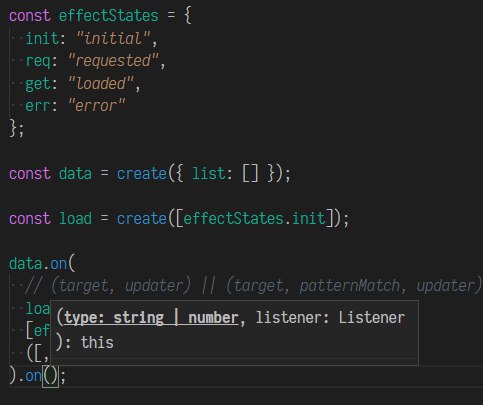Click the "loaded" string value
This screenshot has height=405, width=483.
point(101,83)
